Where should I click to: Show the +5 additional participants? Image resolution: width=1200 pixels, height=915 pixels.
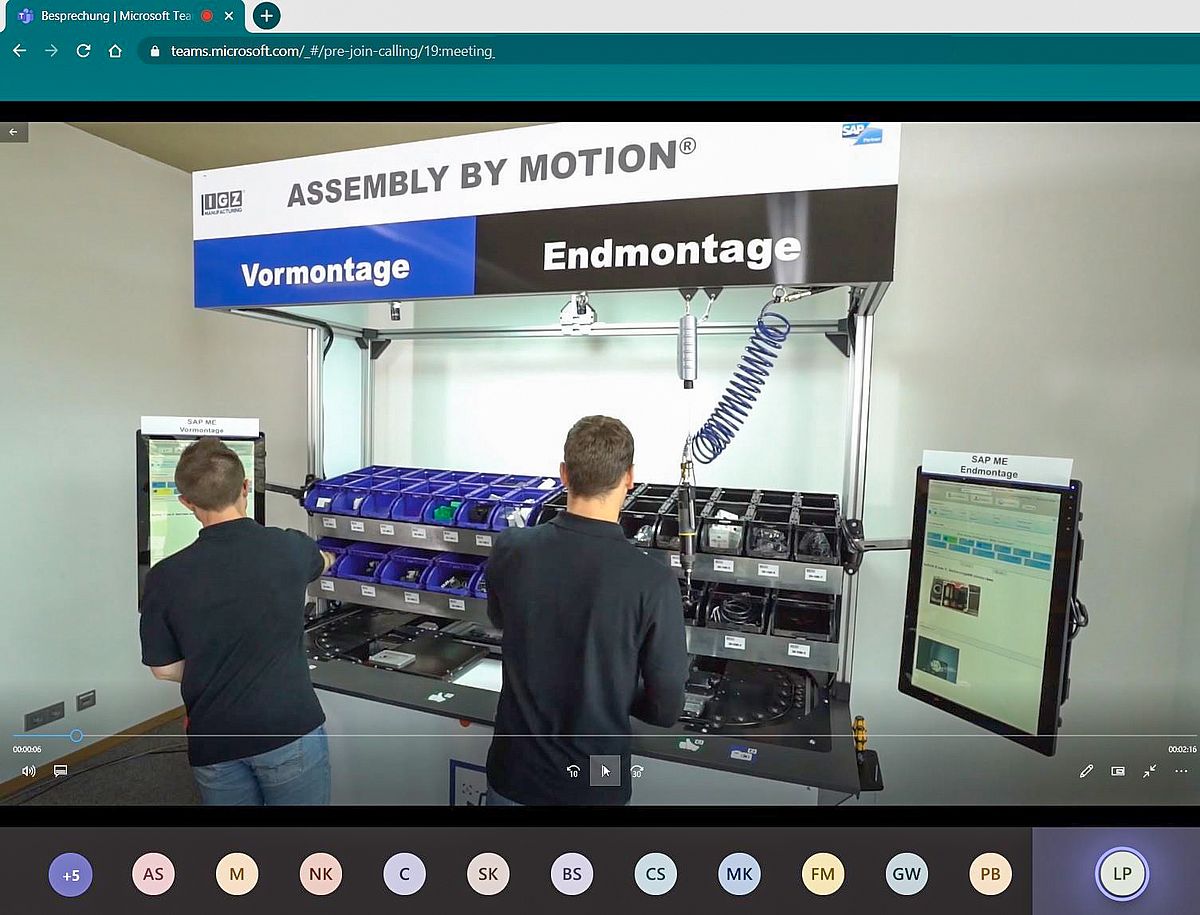coord(70,875)
